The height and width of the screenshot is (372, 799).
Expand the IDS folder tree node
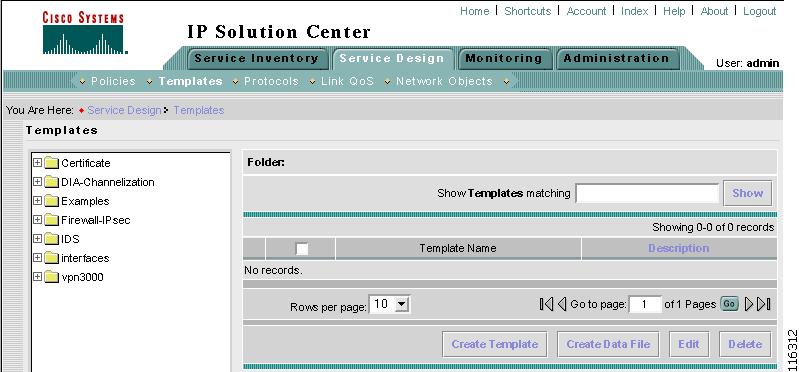coord(37,239)
